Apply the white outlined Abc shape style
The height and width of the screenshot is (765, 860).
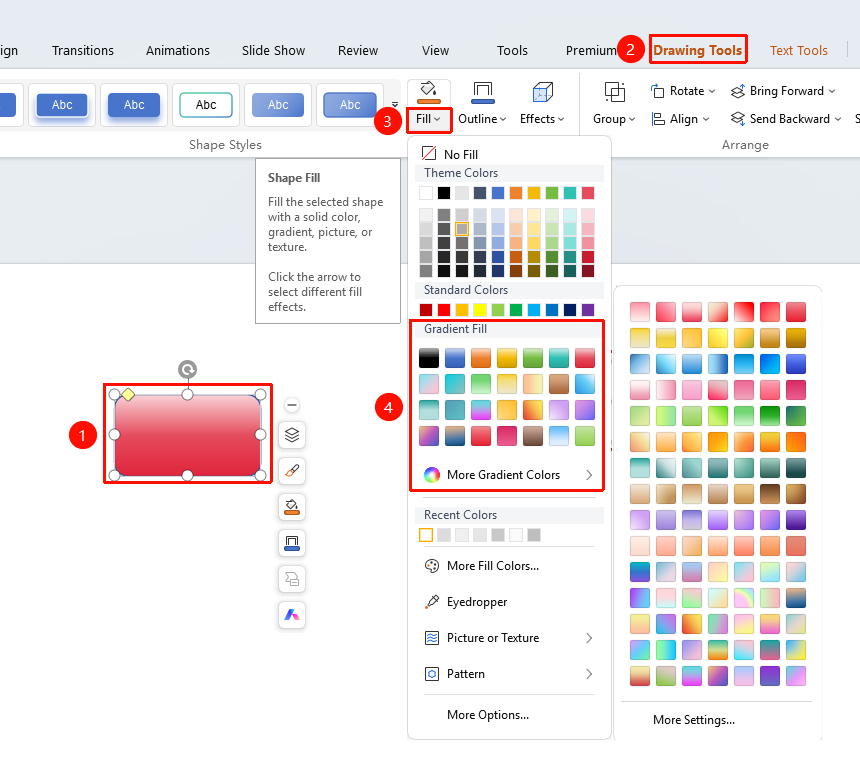point(206,105)
